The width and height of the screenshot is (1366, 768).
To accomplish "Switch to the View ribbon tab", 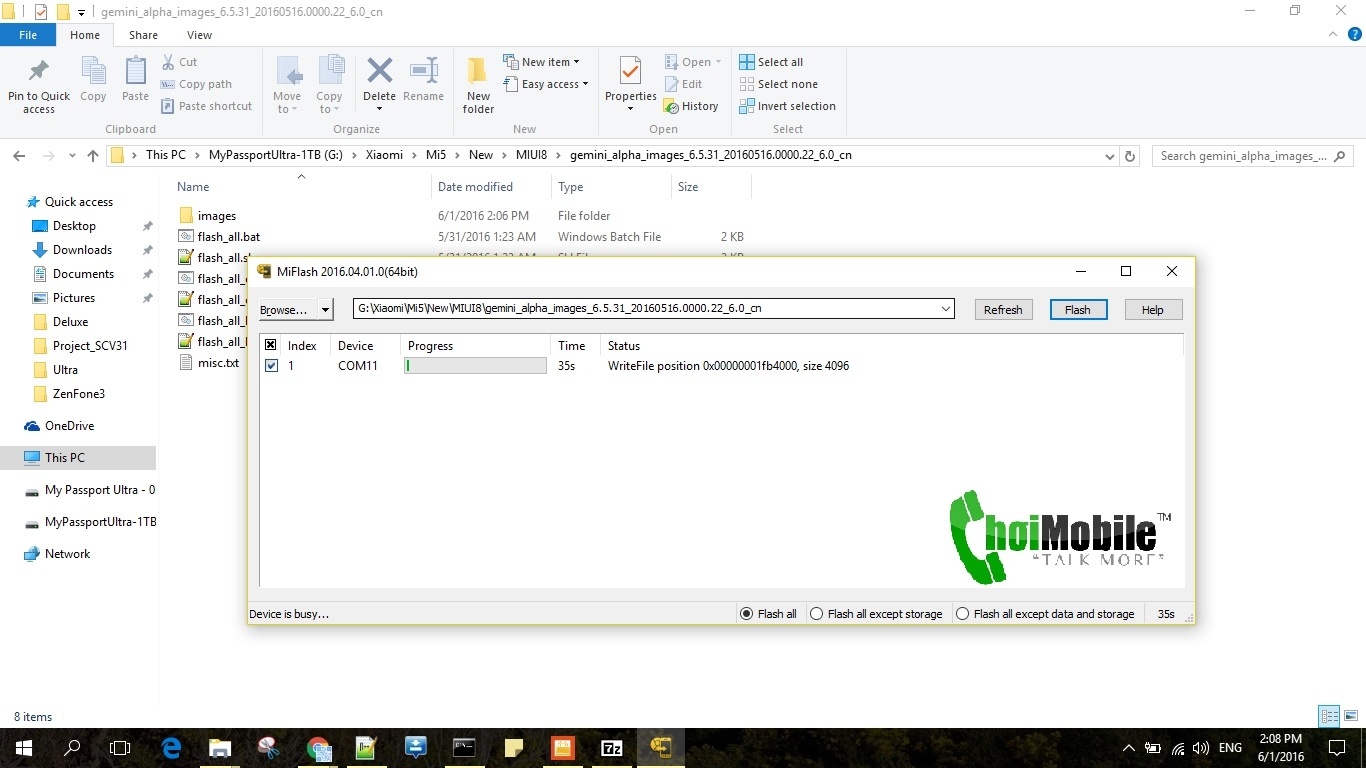I will click(x=199, y=35).
